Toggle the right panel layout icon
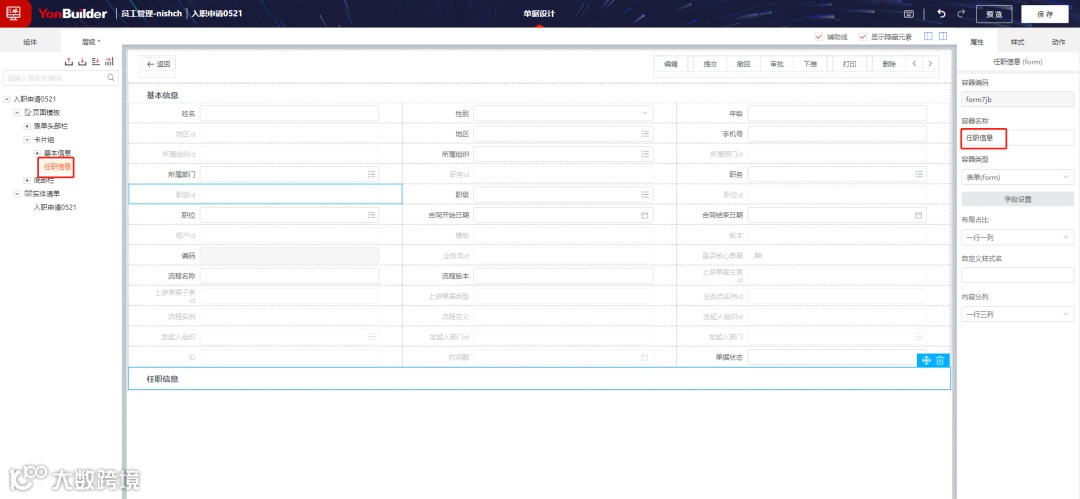1080x499 pixels. [x=942, y=37]
